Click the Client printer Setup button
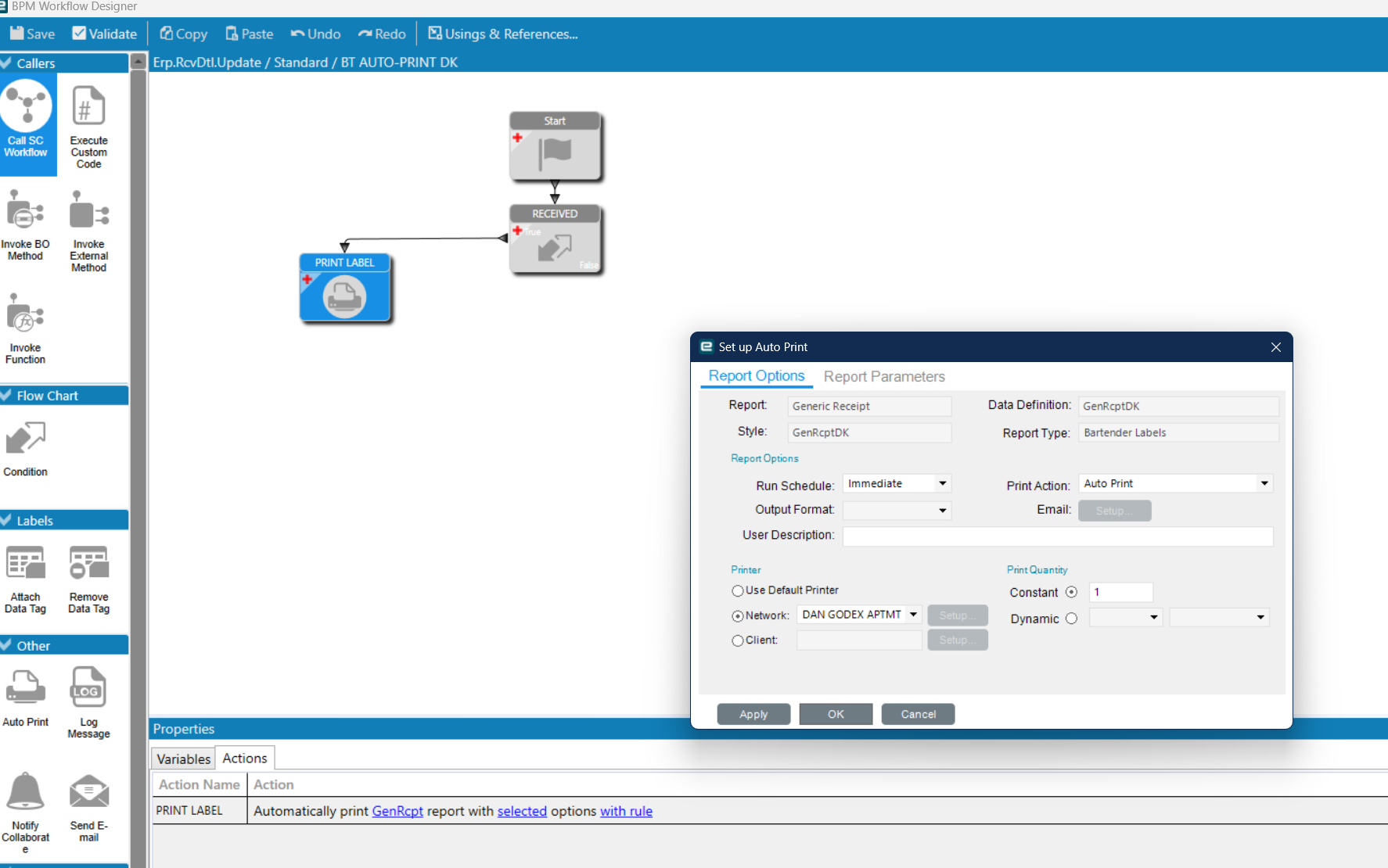Screen dimensions: 1388x868 tap(958, 640)
